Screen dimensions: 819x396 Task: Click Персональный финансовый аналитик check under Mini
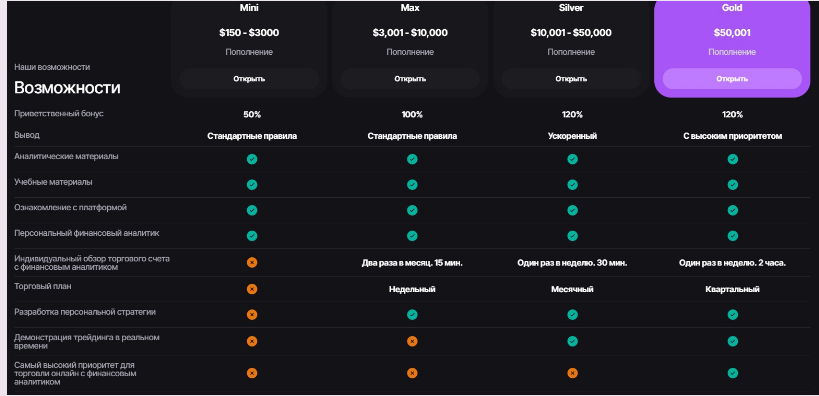[252, 236]
